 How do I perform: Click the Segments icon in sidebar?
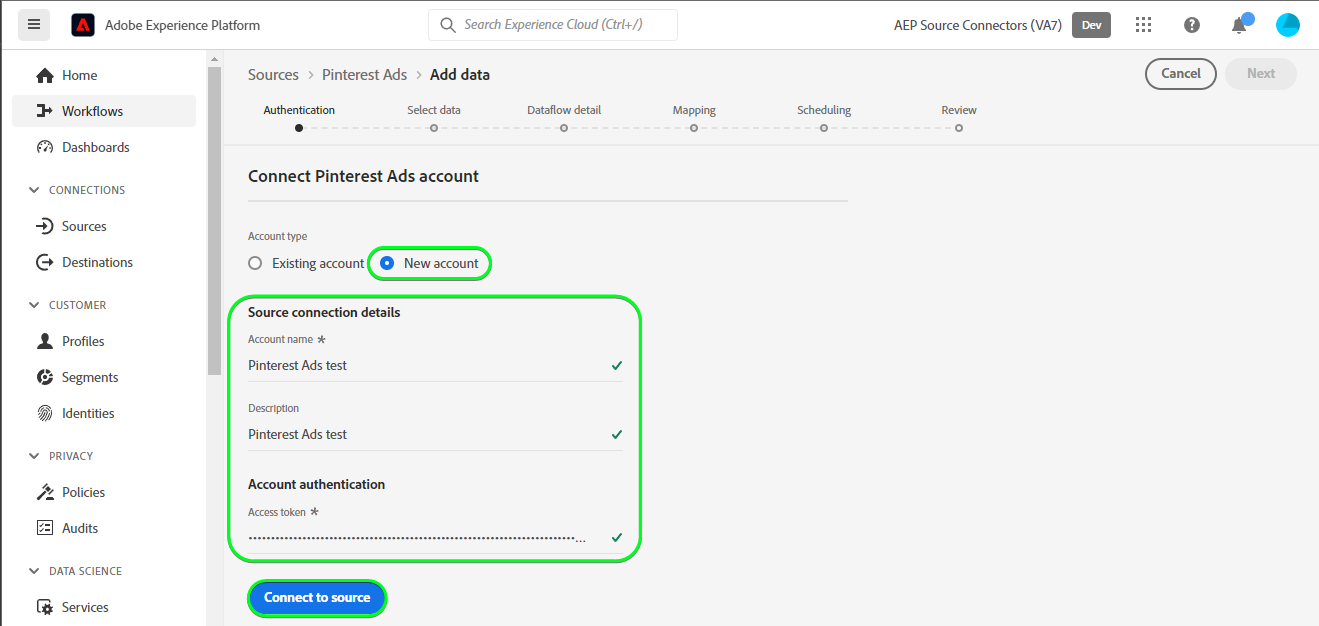[x=44, y=377]
